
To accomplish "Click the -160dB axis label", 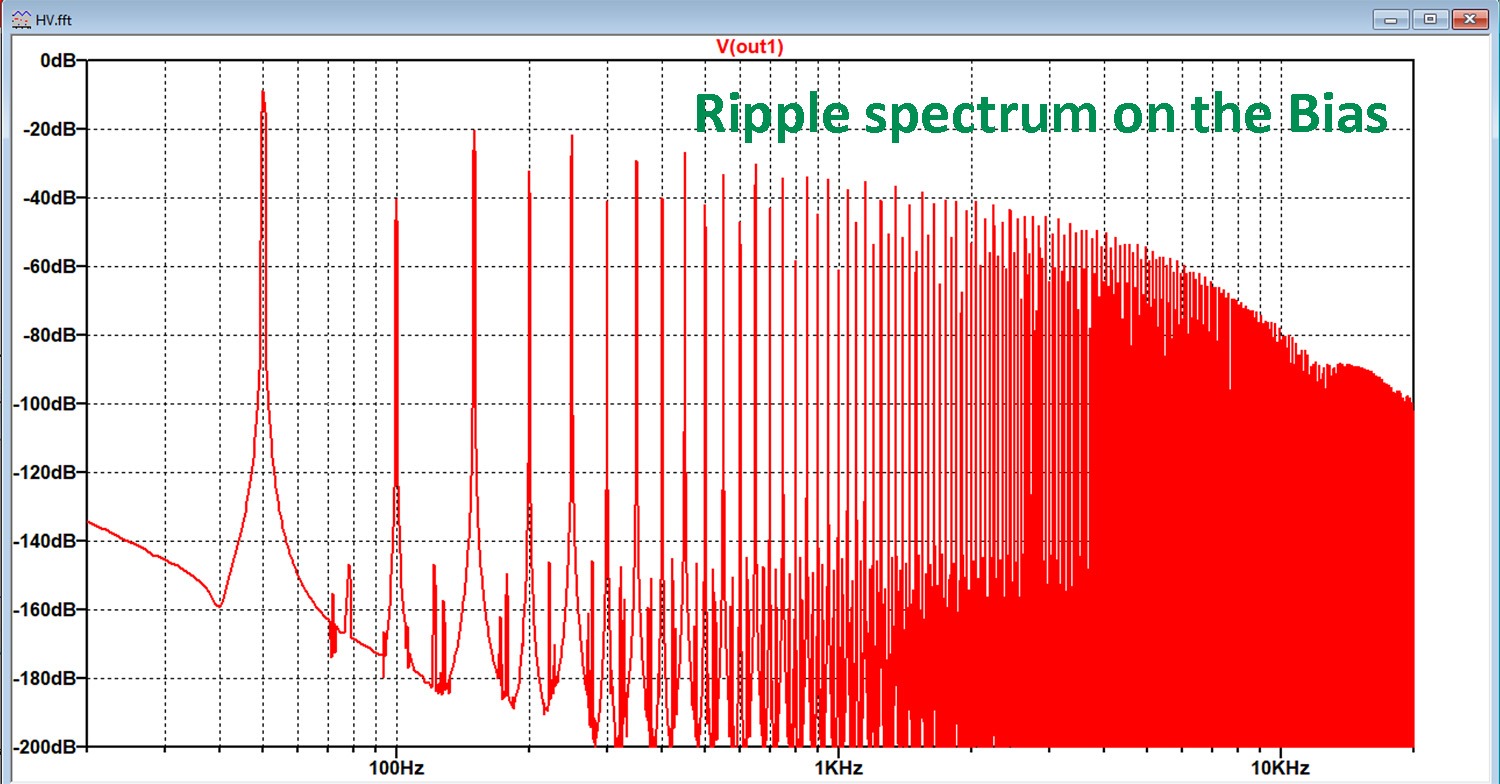I will point(43,609).
